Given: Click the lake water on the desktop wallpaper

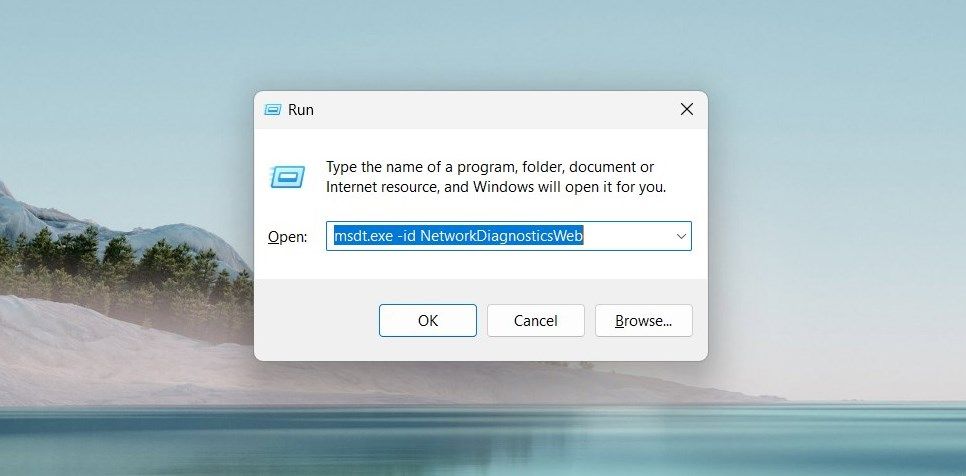Looking at the screenshot, I should tap(483, 440).
